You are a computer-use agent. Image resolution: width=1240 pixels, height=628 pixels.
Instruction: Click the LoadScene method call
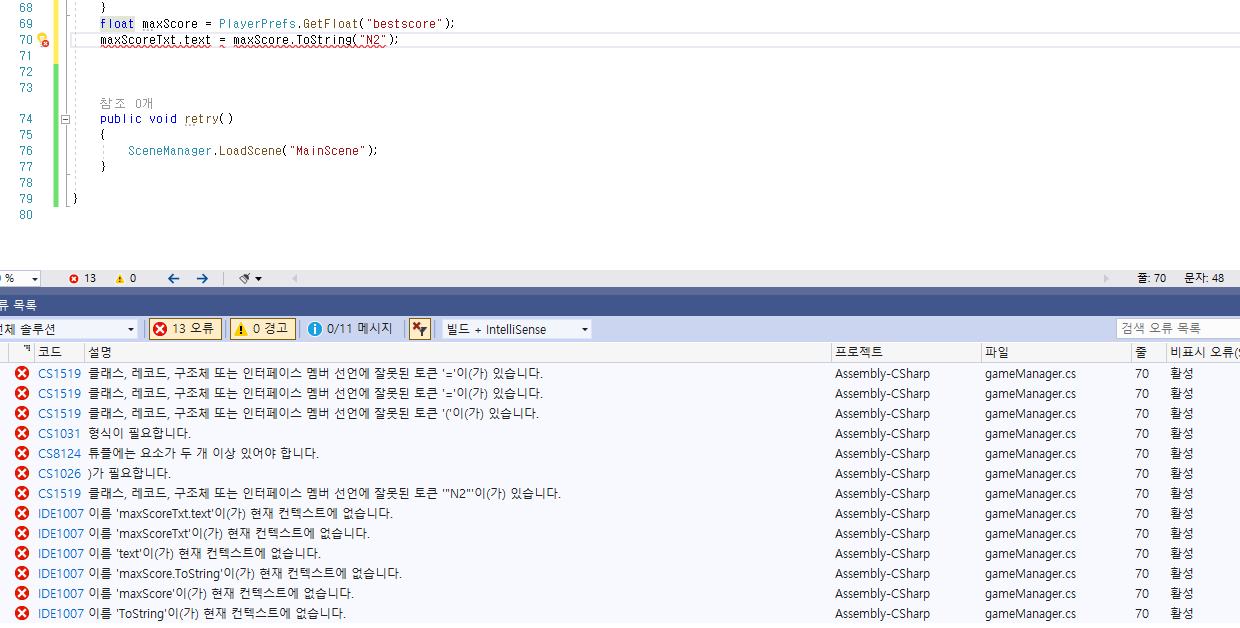pos(249,151)
